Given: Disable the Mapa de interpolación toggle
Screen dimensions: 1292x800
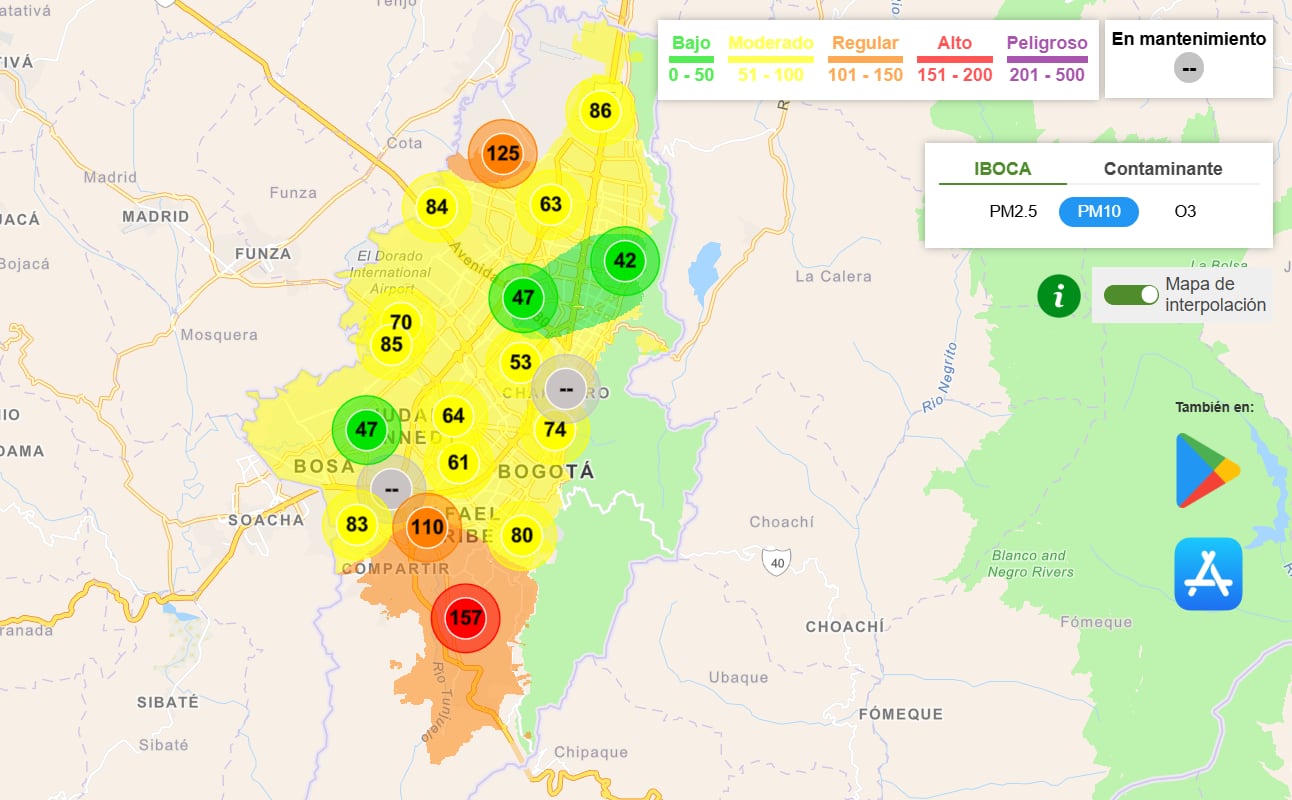Looking at the screenshot, I should tap(1131, 297).
